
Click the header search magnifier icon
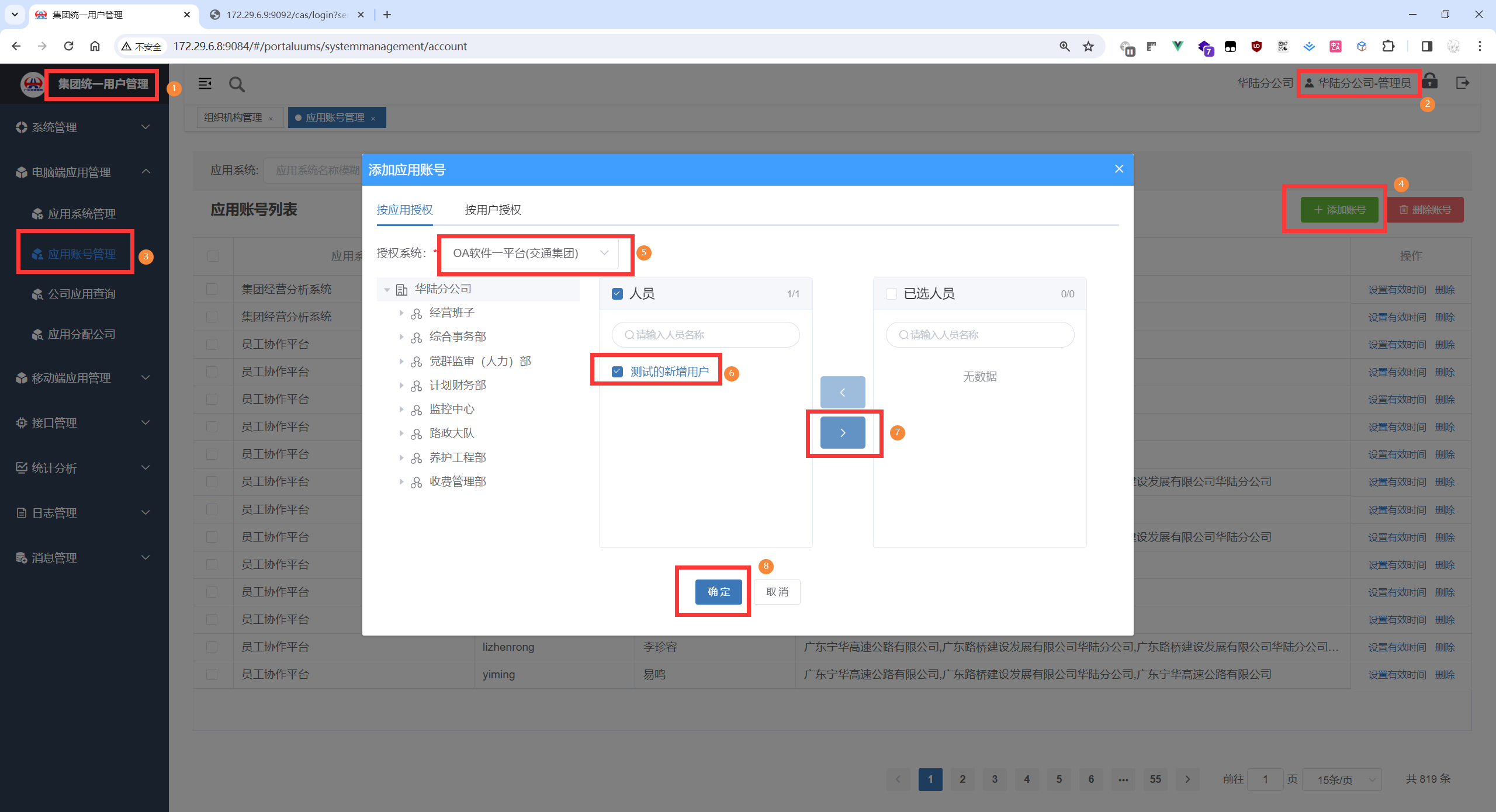(x=236, y=85)
